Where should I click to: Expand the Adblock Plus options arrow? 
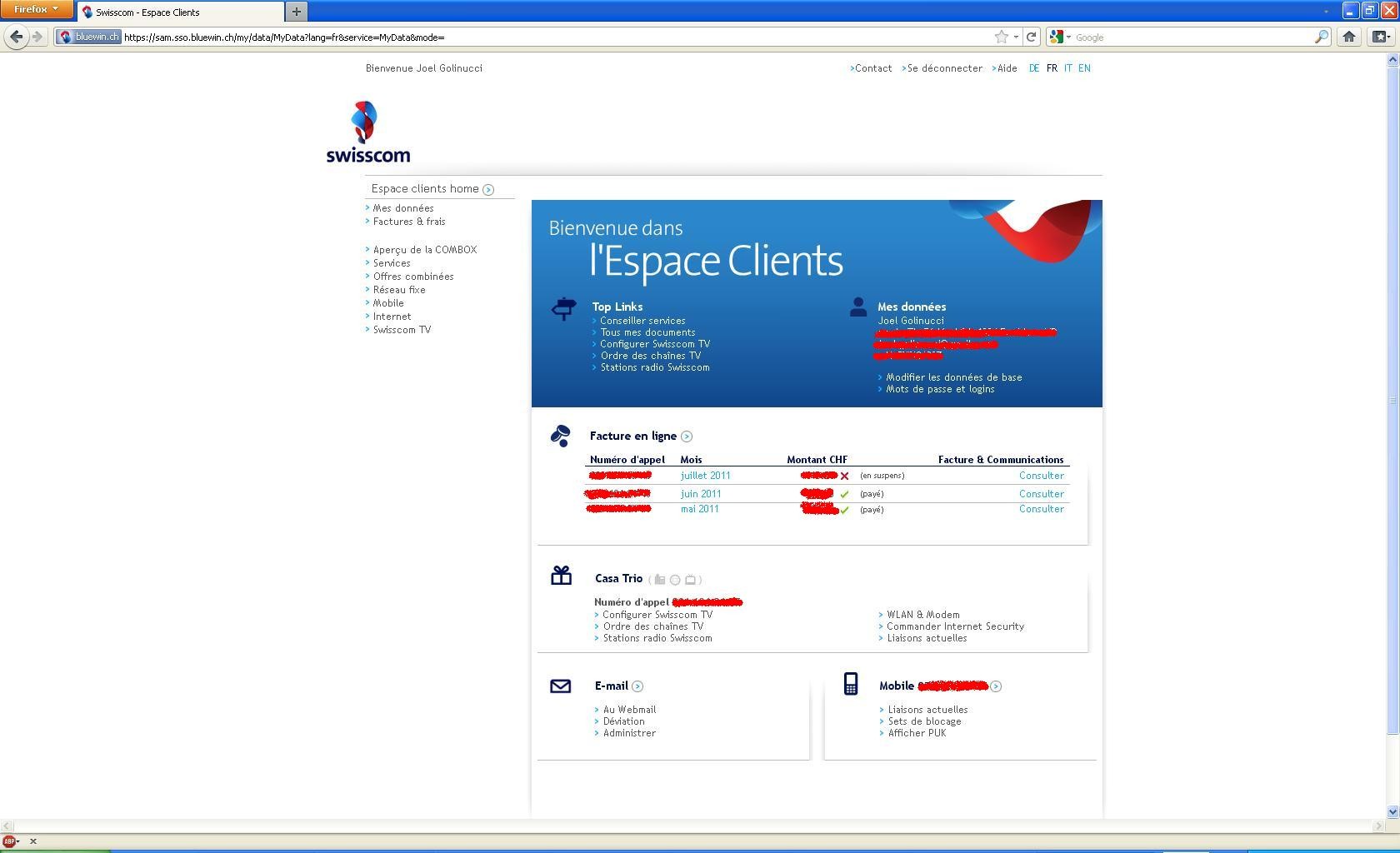tap(20, 842)
